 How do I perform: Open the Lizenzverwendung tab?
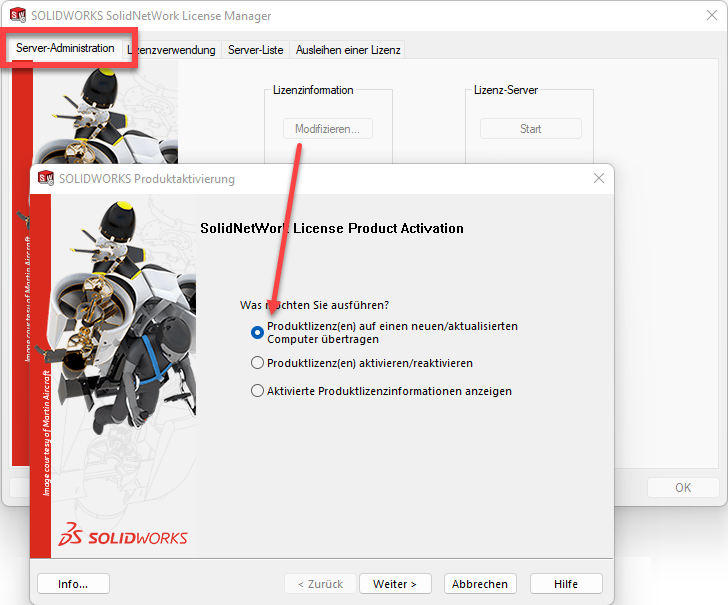pos(173,50)
